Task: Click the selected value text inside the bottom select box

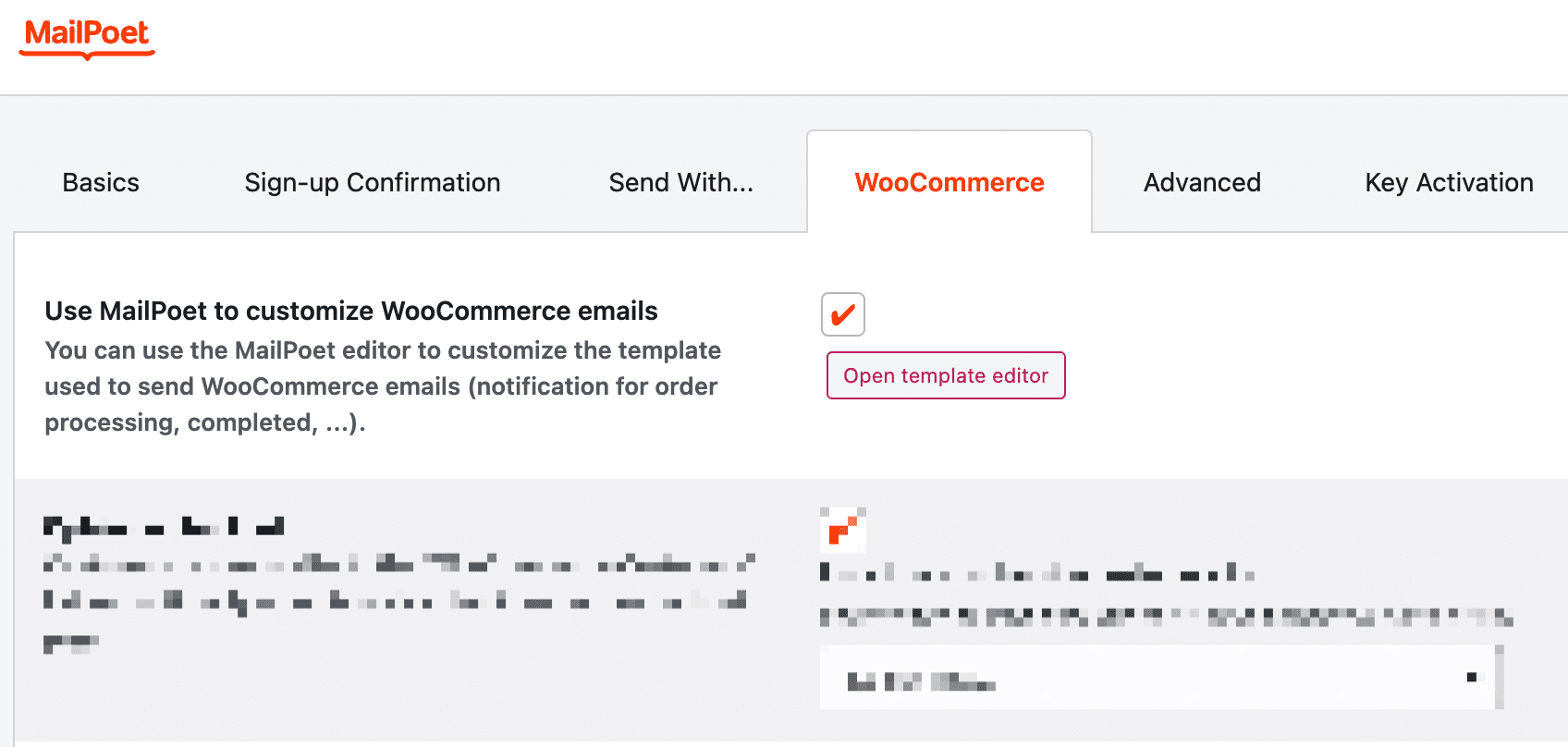Action: point(921,683)
